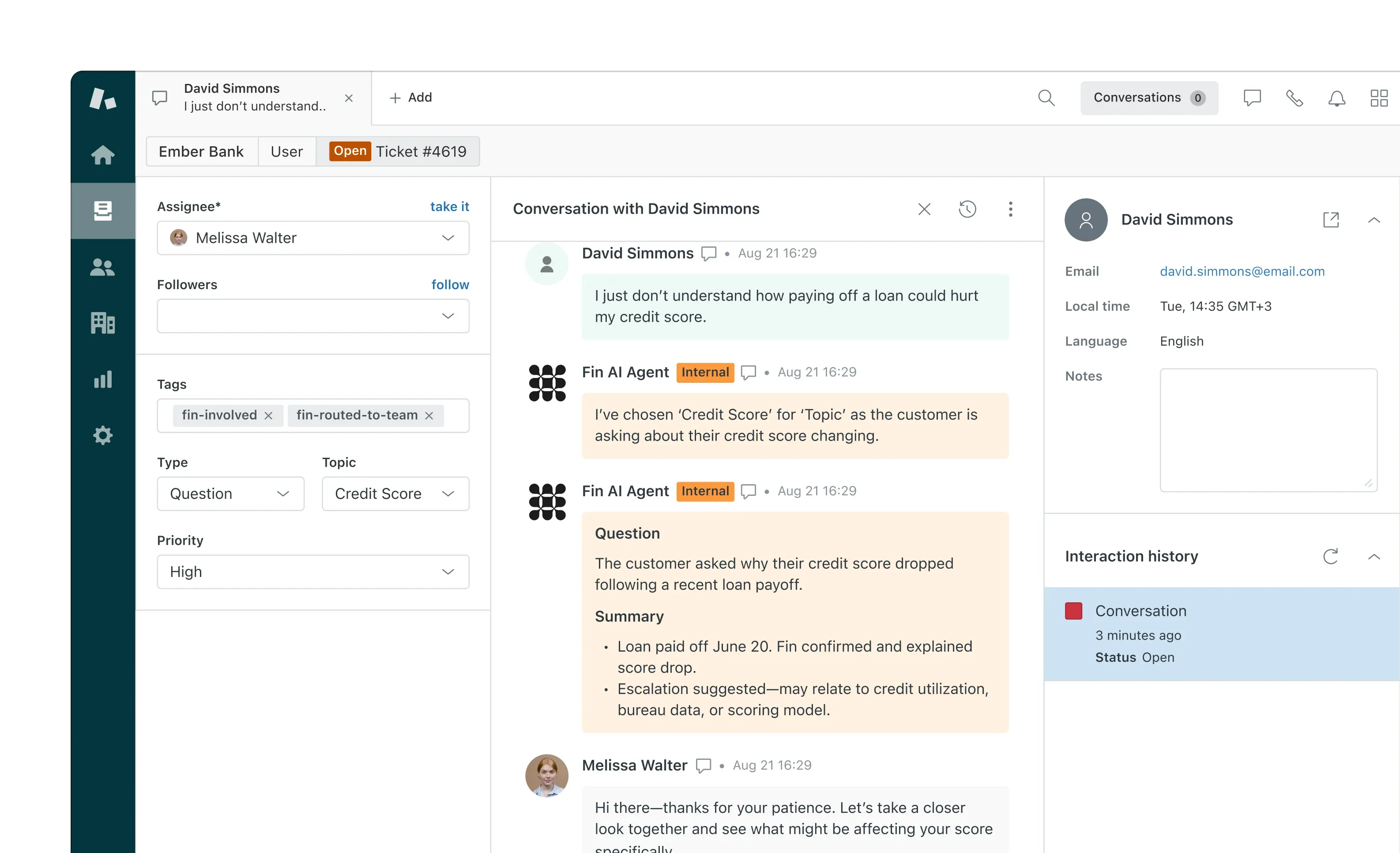1400x853 pixels.
Task: Click the search magnifier icon
Action: point(1046,98)
